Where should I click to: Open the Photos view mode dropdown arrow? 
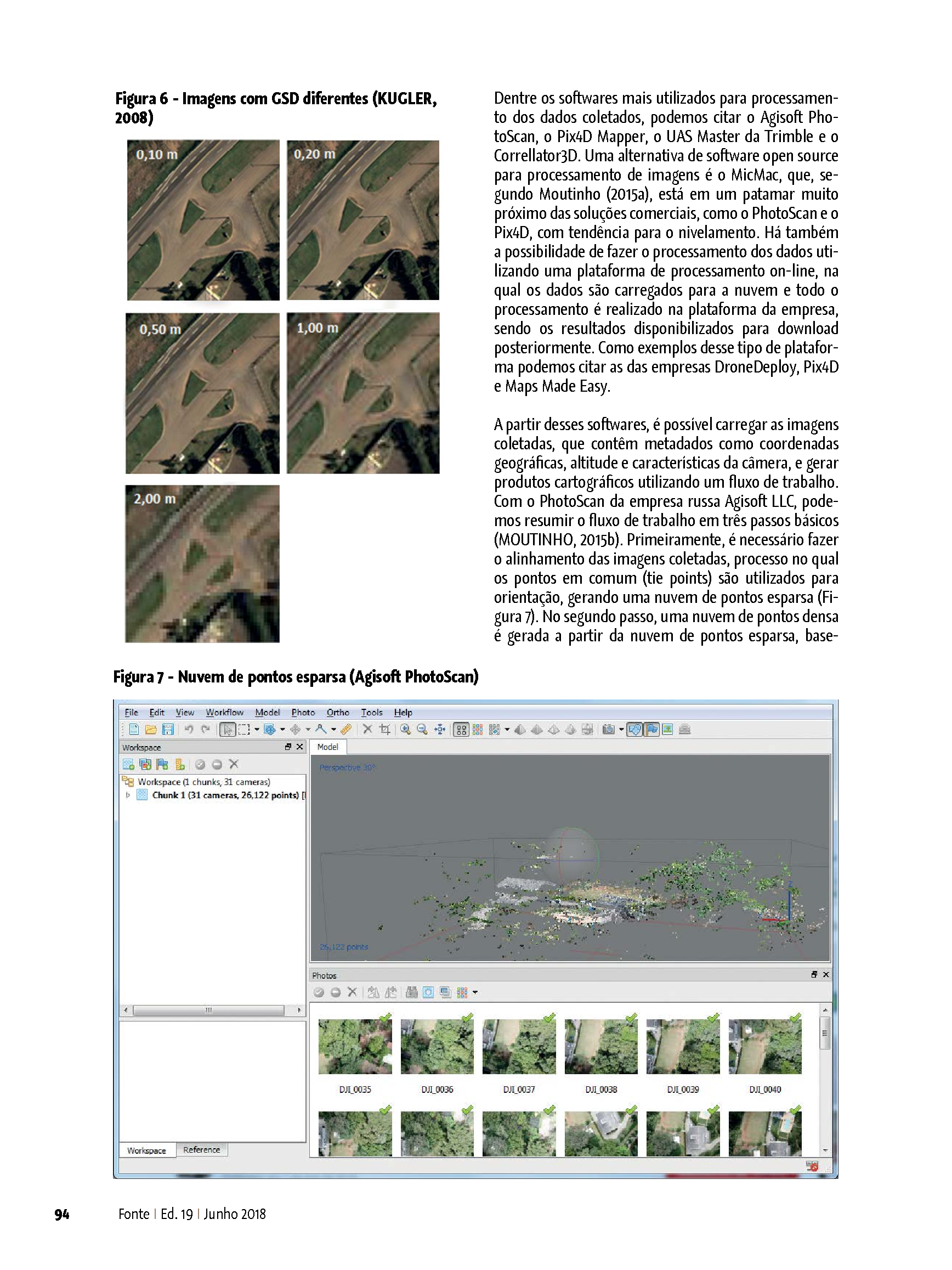coord(475,993)
